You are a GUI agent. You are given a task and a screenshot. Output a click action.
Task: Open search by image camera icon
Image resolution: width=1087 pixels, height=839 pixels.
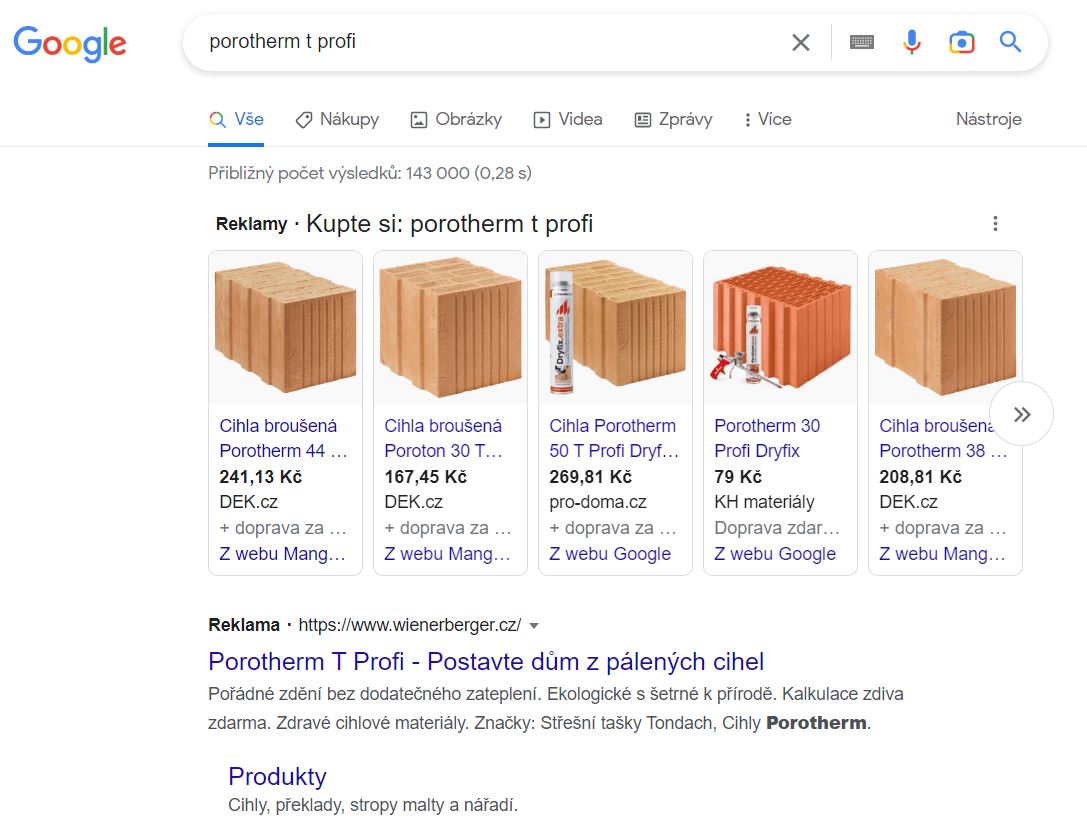click(962, 42)
